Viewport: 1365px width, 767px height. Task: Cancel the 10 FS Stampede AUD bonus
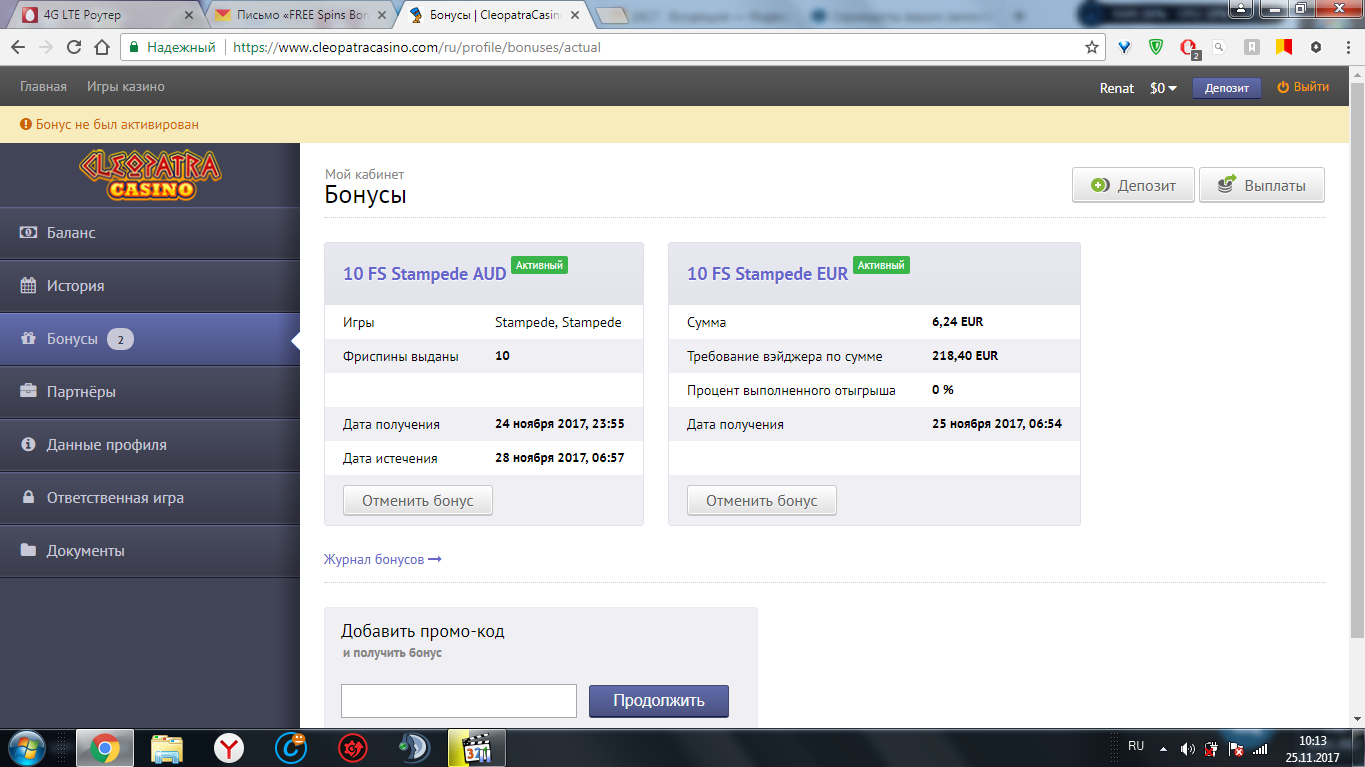click(417, 500)
